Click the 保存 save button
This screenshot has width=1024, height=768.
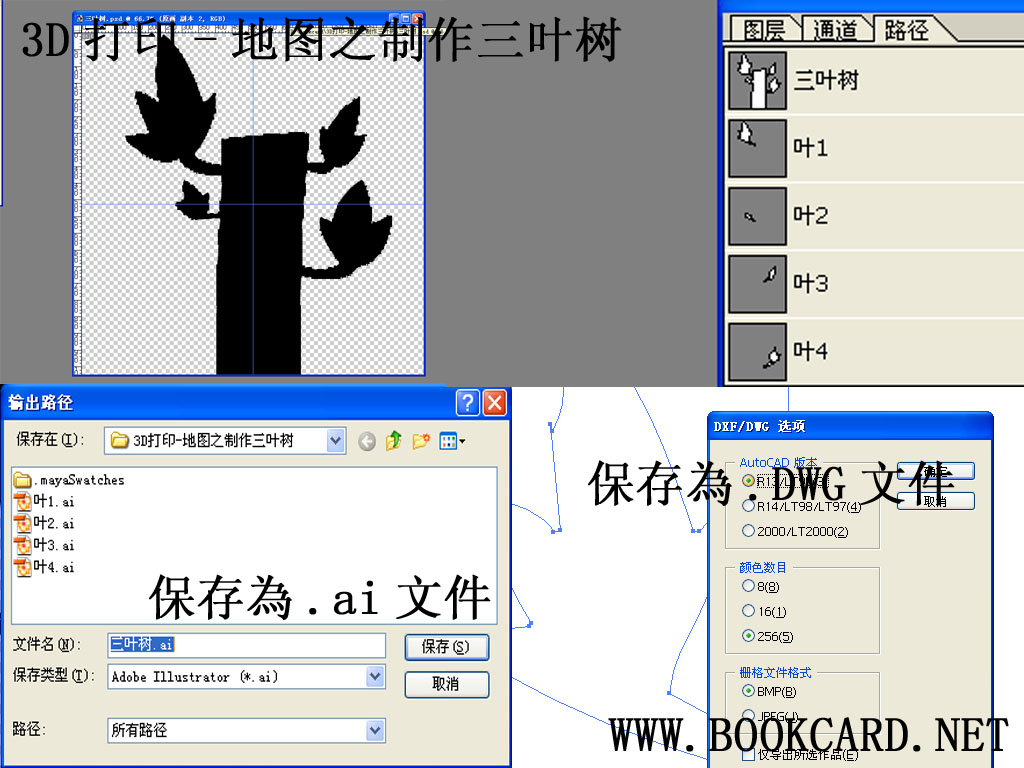[446, 647]
